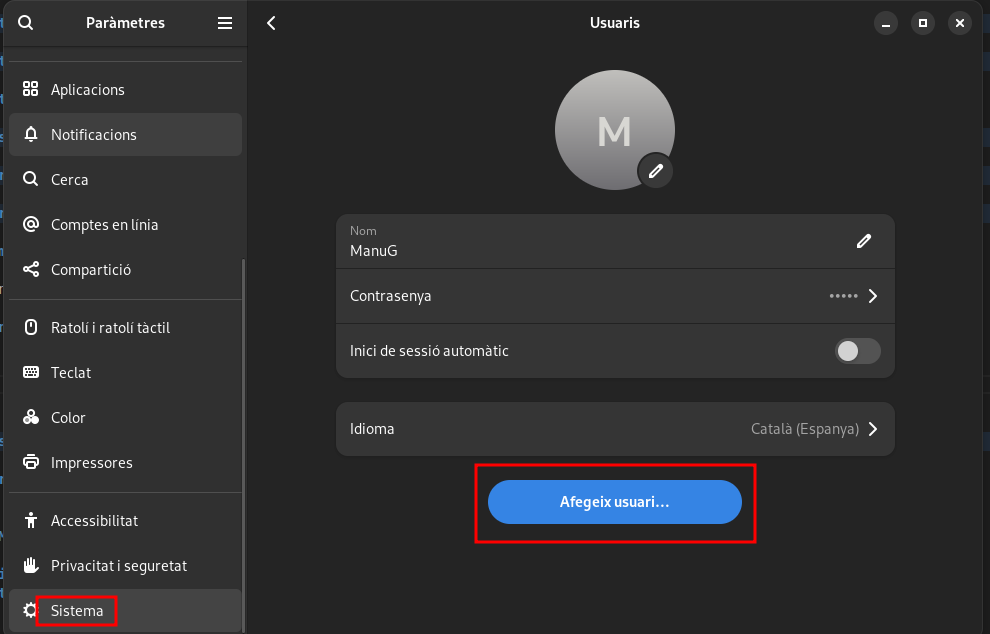Open Comptes en línia section
This screenshot has height=634, width=990.
(x=104, y=225)
